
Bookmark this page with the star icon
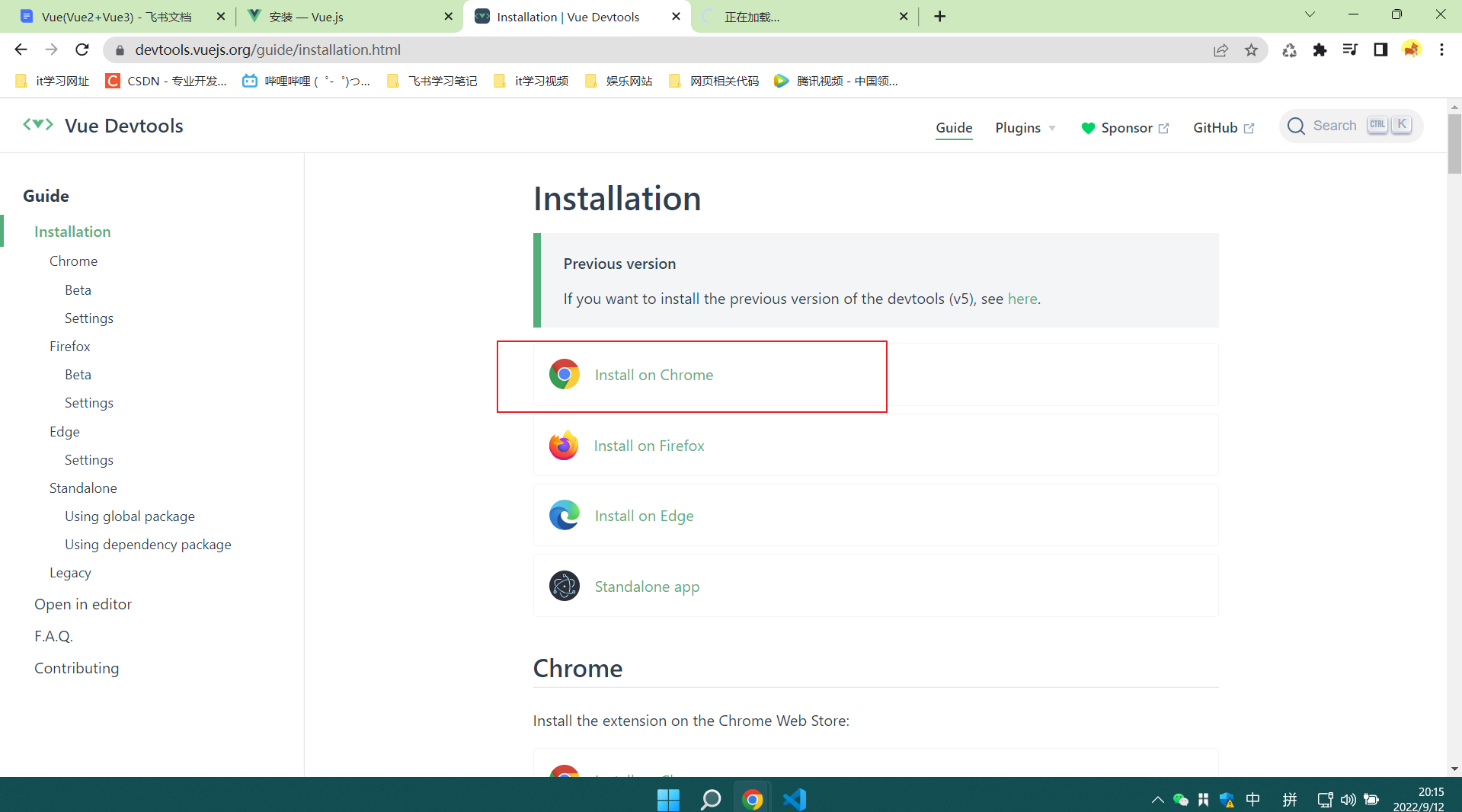pyautogui.click(x=1251, y=50)
